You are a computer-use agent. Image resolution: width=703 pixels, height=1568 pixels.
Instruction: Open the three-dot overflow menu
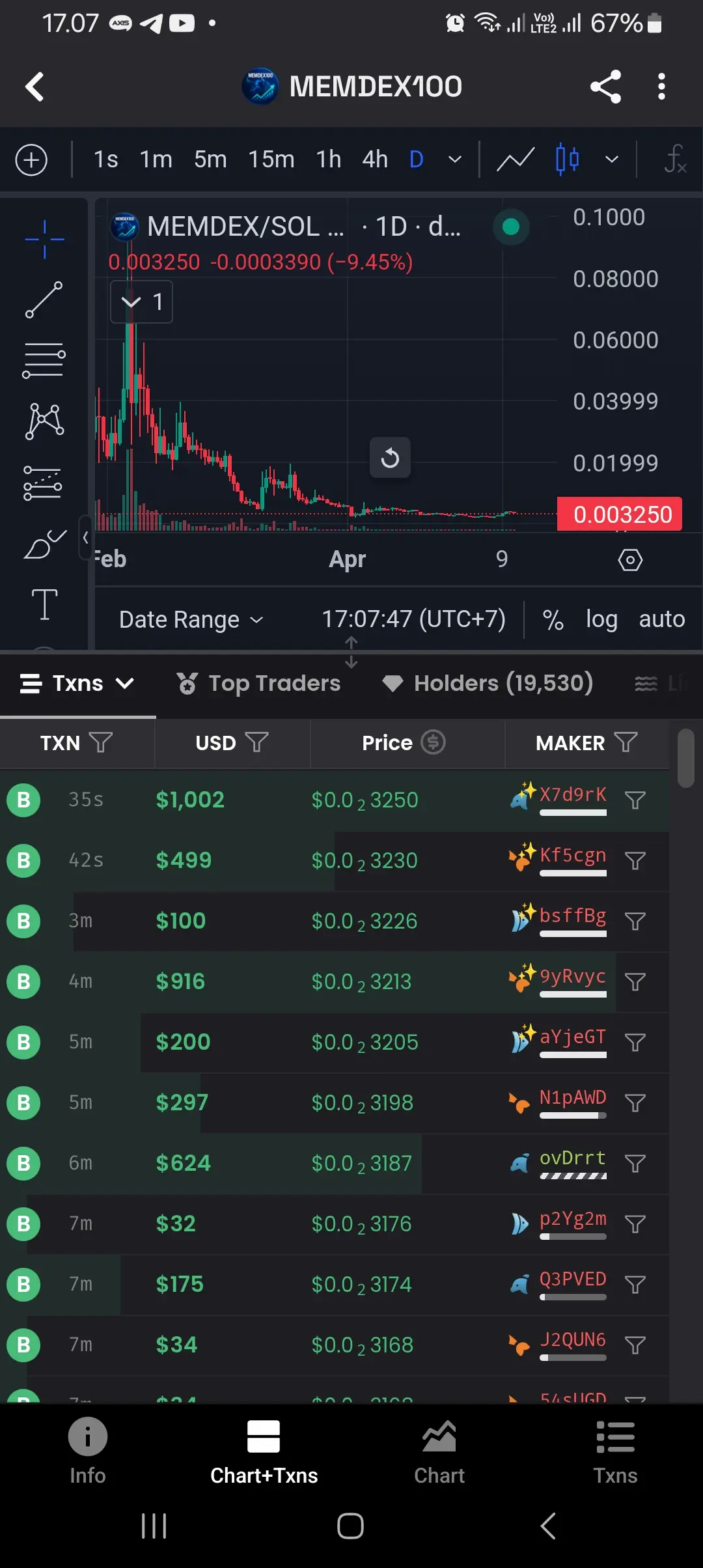(661, 87)
